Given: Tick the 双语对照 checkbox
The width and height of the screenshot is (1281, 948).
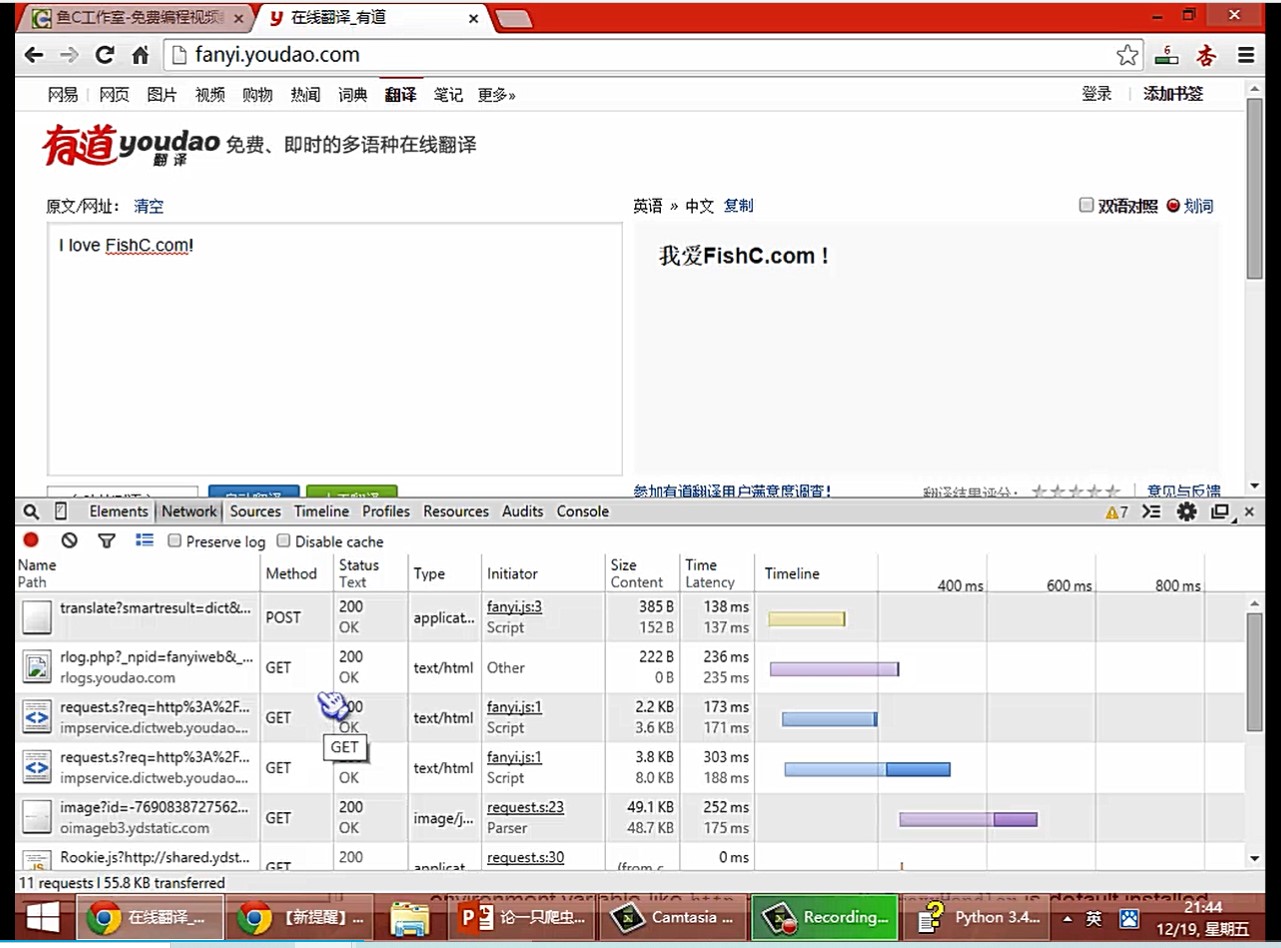Looking at the screenshot, I should (1086, 205).
